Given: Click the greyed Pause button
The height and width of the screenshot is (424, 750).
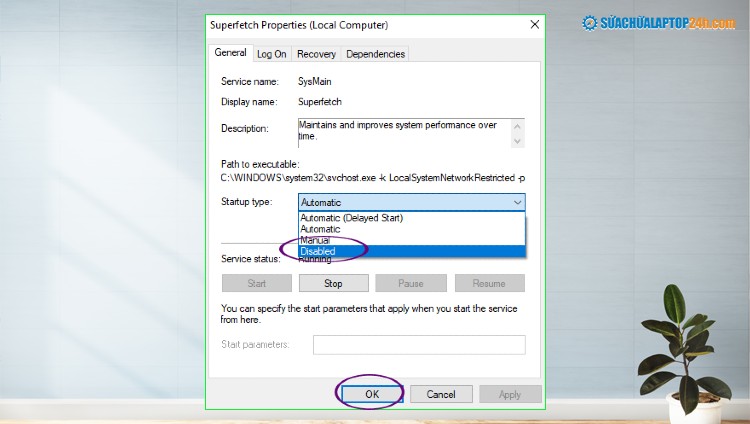Looking at the screenshot, I should pos(411,283).
